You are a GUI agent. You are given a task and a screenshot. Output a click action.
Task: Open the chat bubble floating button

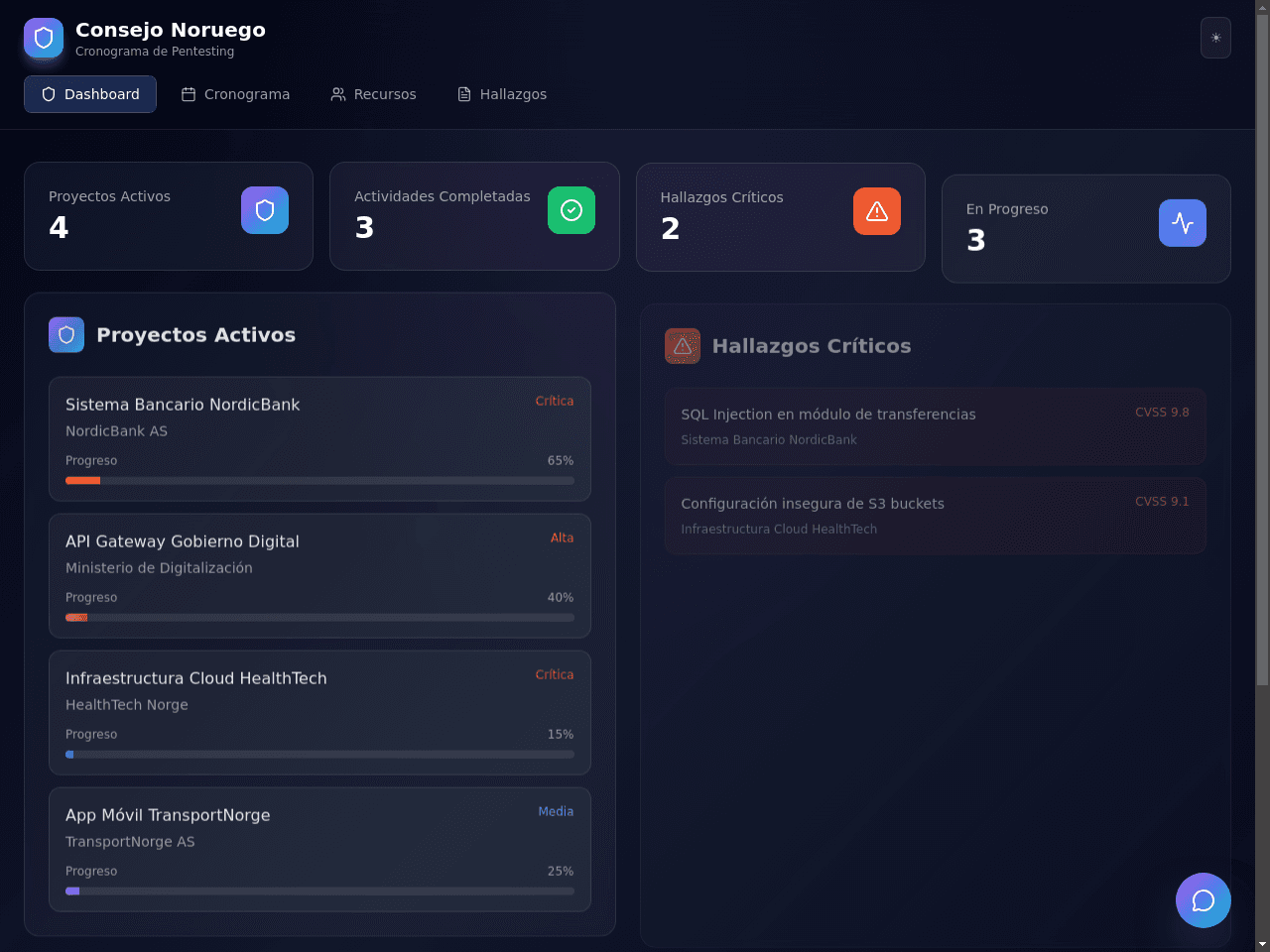coord(1204,900)
